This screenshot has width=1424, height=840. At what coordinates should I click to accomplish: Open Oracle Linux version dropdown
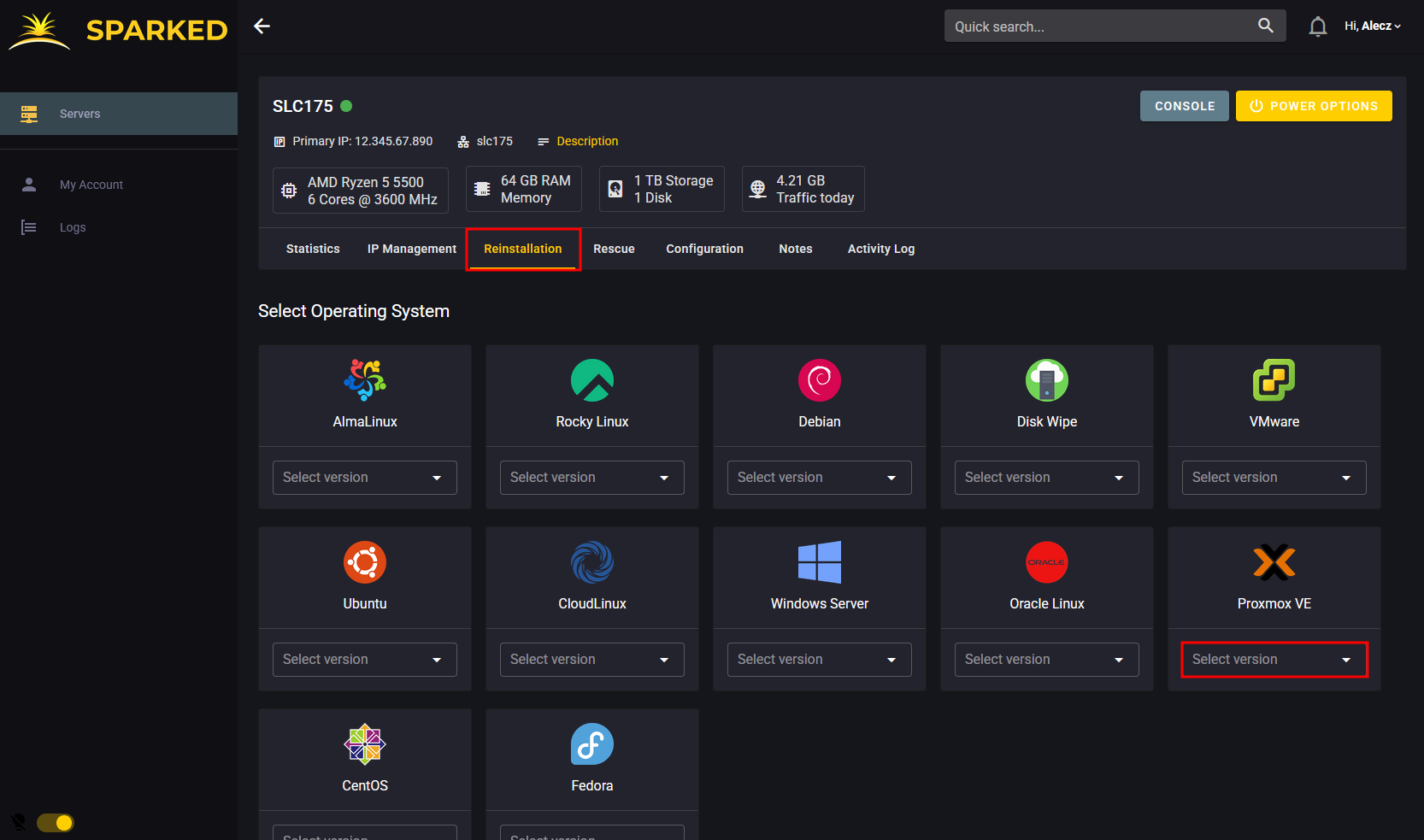[1047, 660]
